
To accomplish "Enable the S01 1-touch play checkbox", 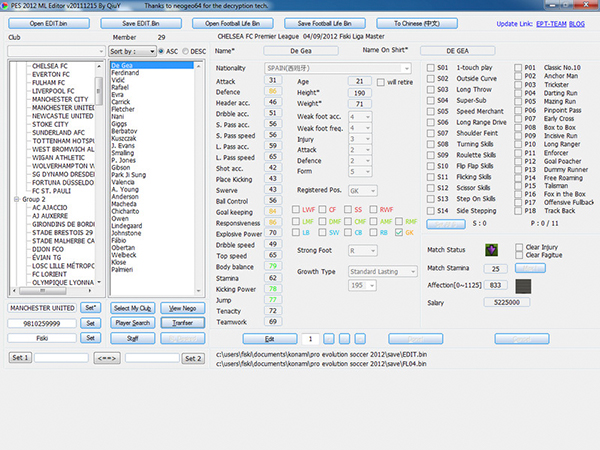I will (x=430, y=68).
